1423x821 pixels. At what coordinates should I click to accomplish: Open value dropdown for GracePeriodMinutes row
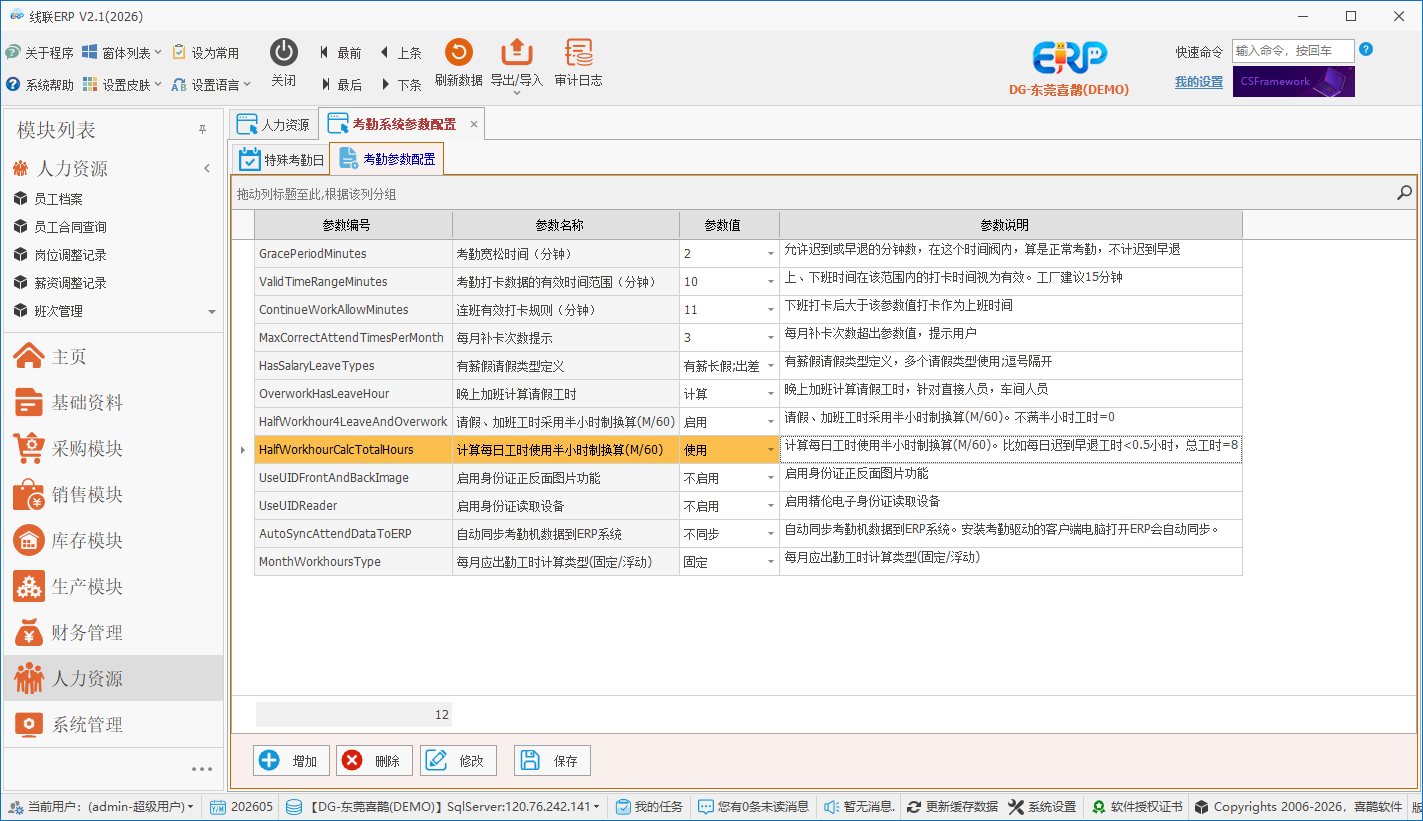click(x=770, y=254)
